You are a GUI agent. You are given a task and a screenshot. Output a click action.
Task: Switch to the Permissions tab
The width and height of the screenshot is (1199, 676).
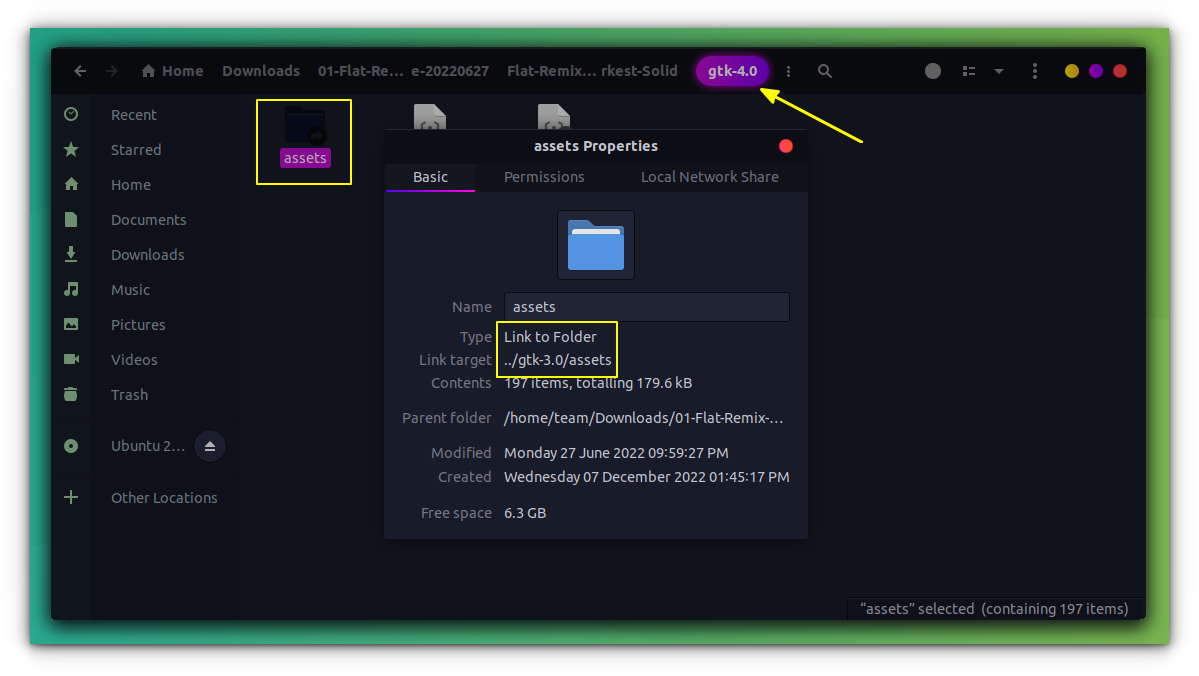544,177
